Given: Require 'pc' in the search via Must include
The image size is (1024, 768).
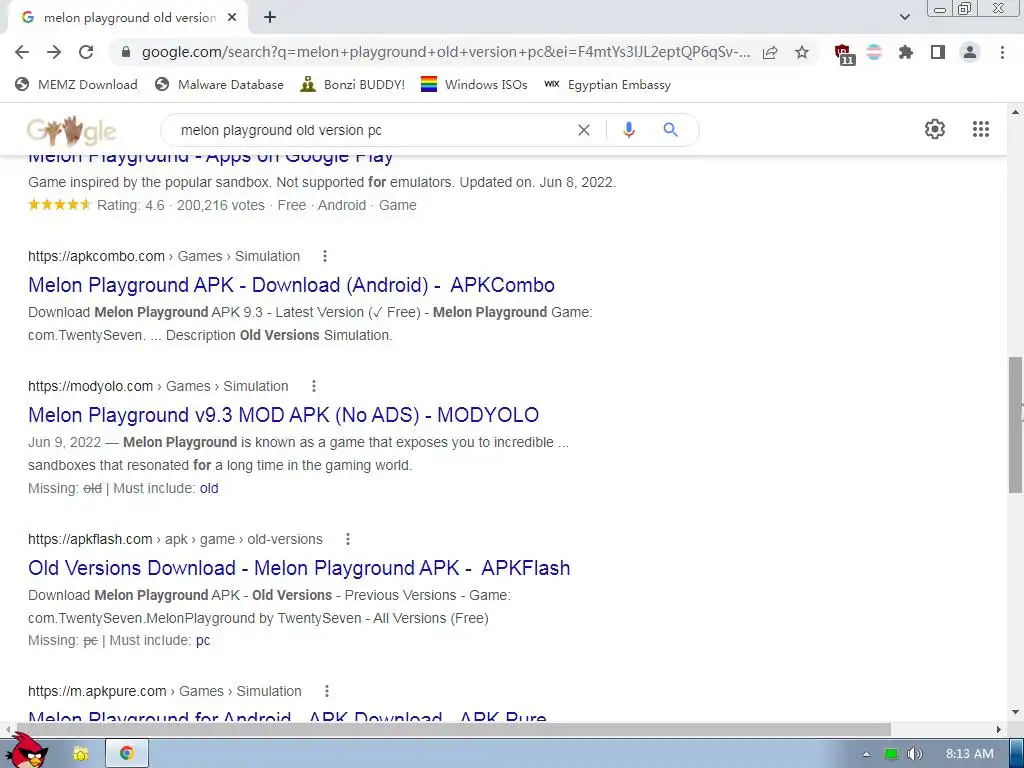Looking at the screenshot, I should click(203, 641).
